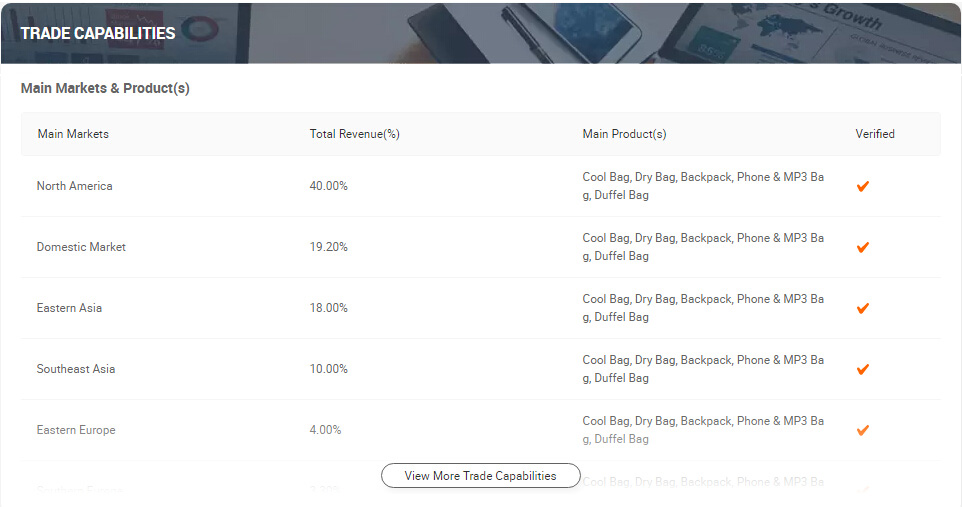
Task: Select the Eastern Asia row label
Action: pyautogui.click(x=69, y=308)
